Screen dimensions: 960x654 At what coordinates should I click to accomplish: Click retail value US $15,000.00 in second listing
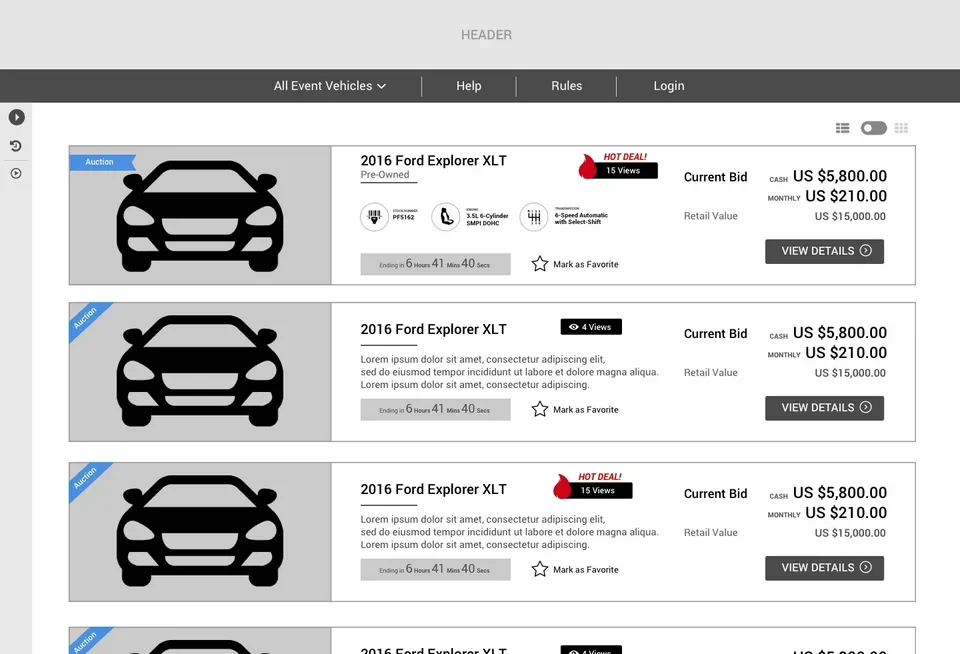click(850, 373)
